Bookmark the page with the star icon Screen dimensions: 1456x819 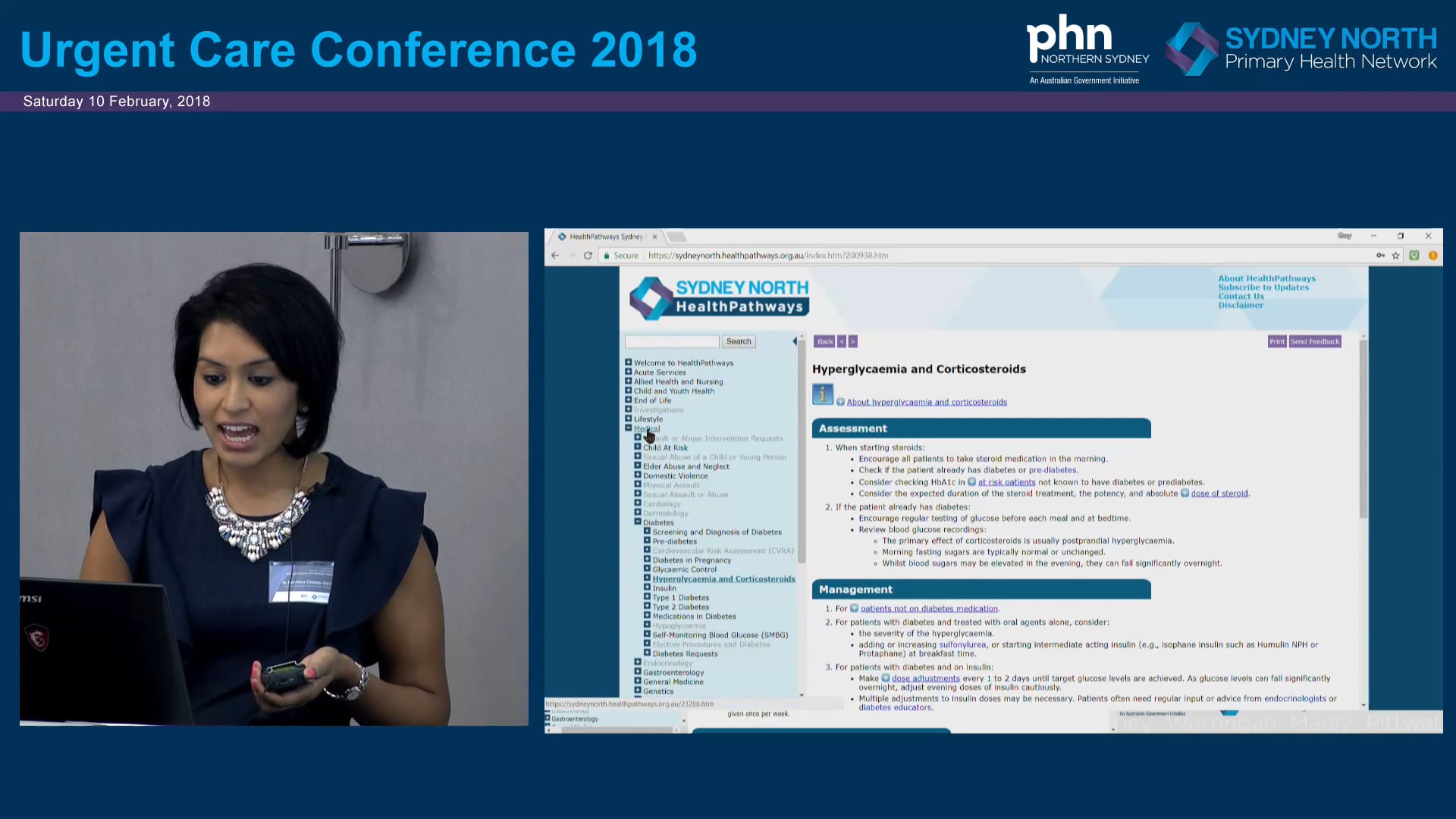[x=1397, y=256]
